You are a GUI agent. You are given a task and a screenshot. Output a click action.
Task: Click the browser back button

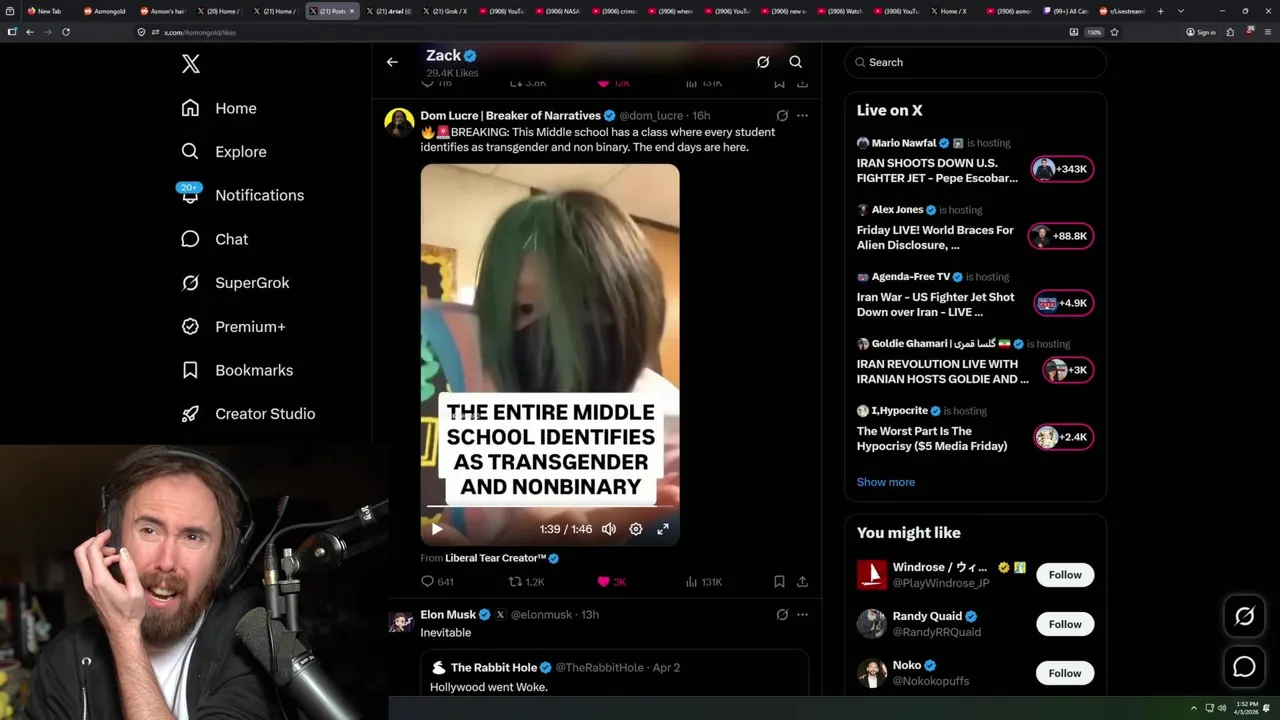click(30, 32)
